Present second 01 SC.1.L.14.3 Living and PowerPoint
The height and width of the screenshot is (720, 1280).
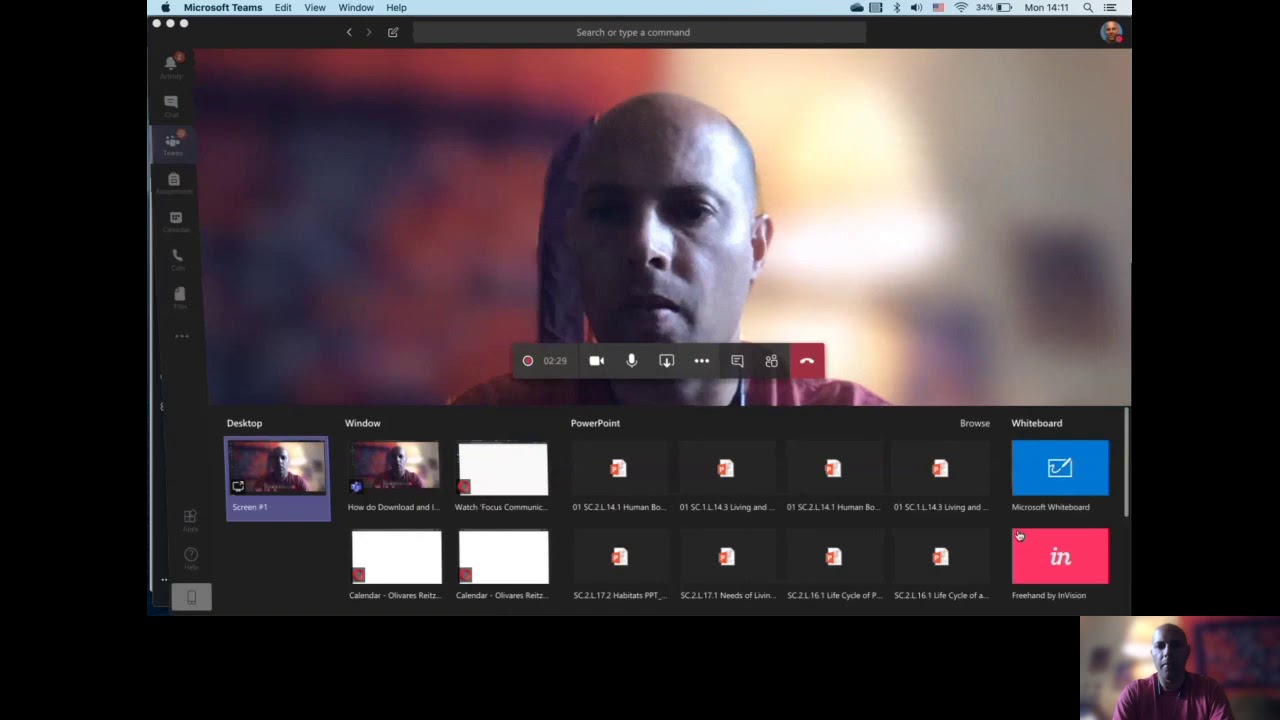pyautogui.click(x=940, y=478)
